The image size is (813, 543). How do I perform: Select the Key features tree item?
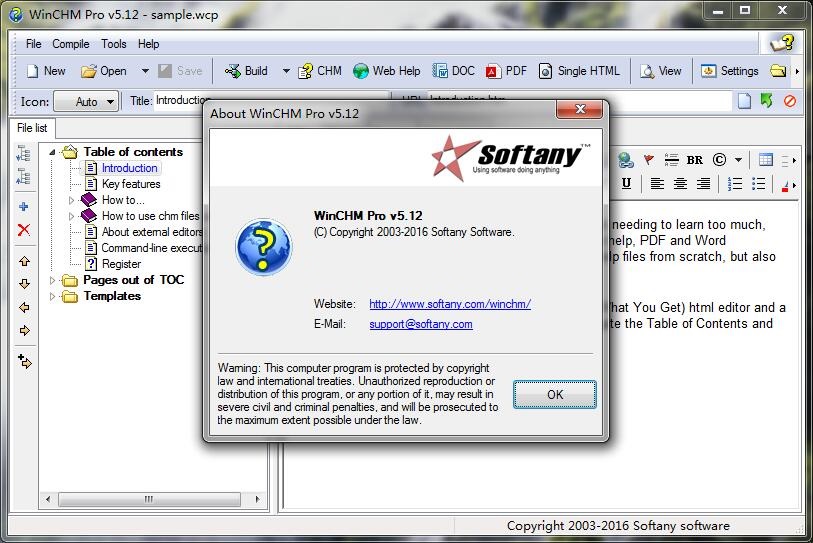click(x=131, y=184)
